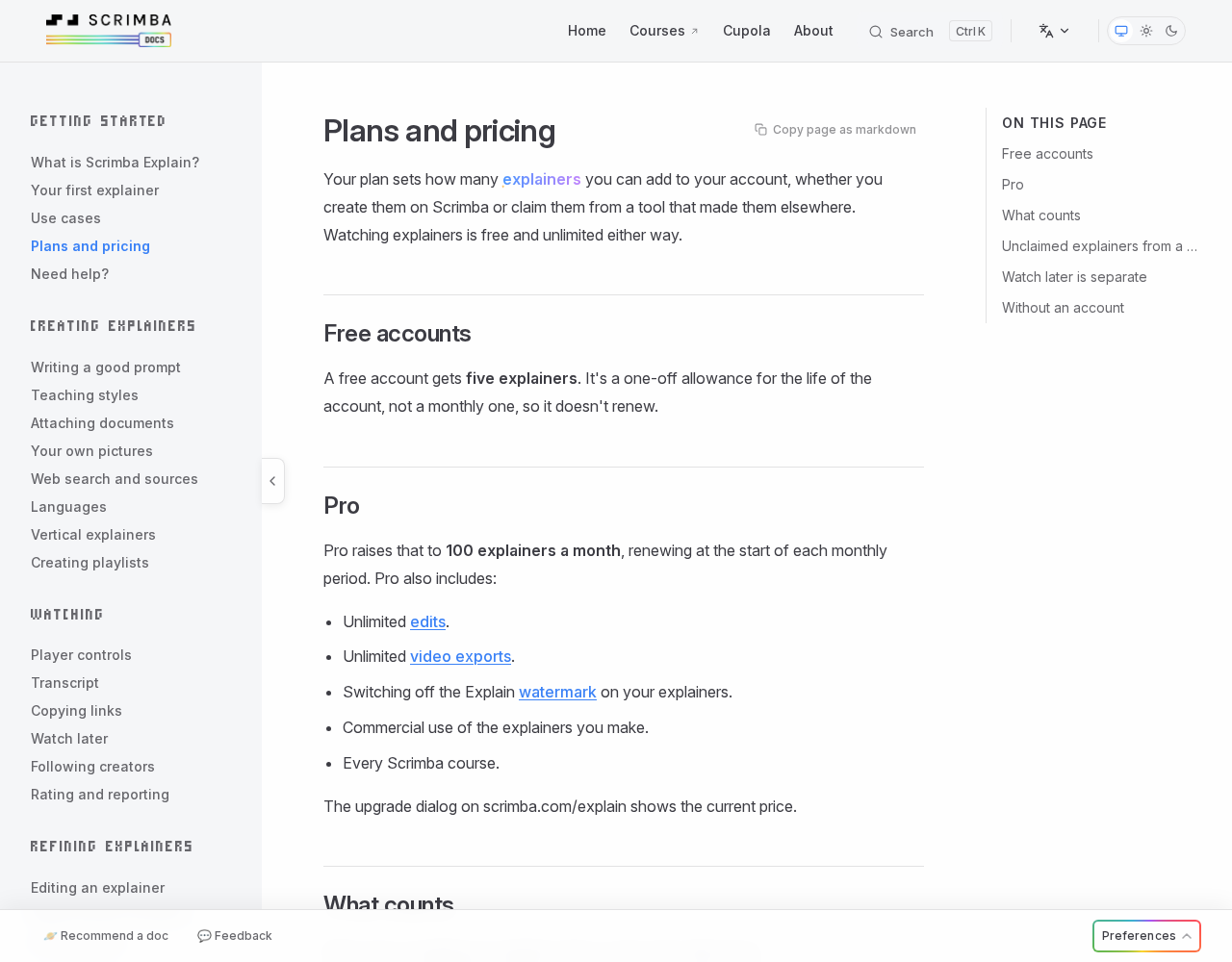
Task: Switch to light theme
Action: point(1146,31)
